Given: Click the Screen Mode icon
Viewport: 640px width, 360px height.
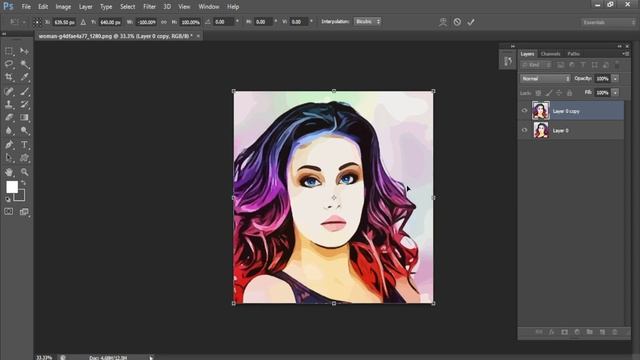Looking at the screenshot, I should tap(24, 211).
